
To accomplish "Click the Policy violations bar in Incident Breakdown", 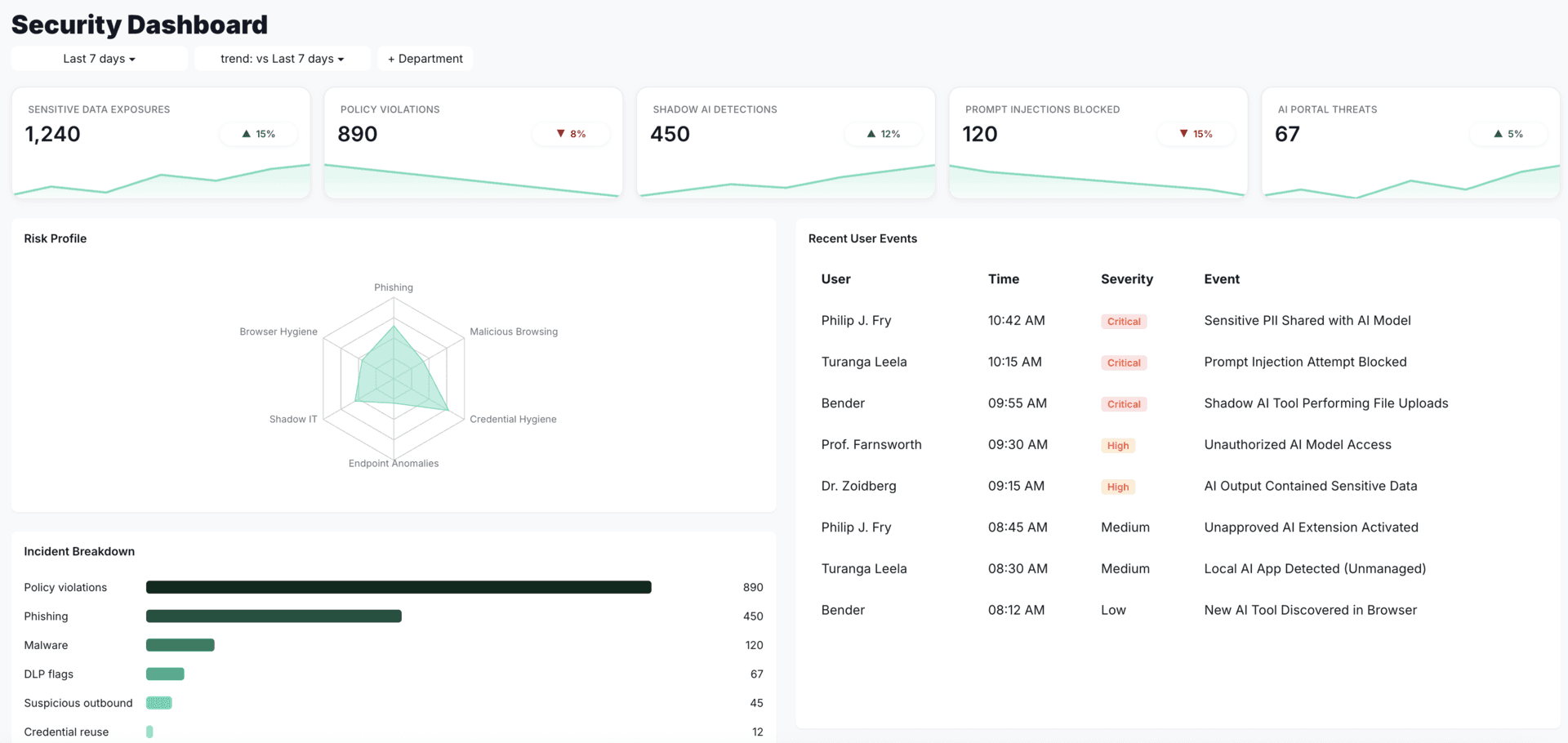I will (399, 586).
